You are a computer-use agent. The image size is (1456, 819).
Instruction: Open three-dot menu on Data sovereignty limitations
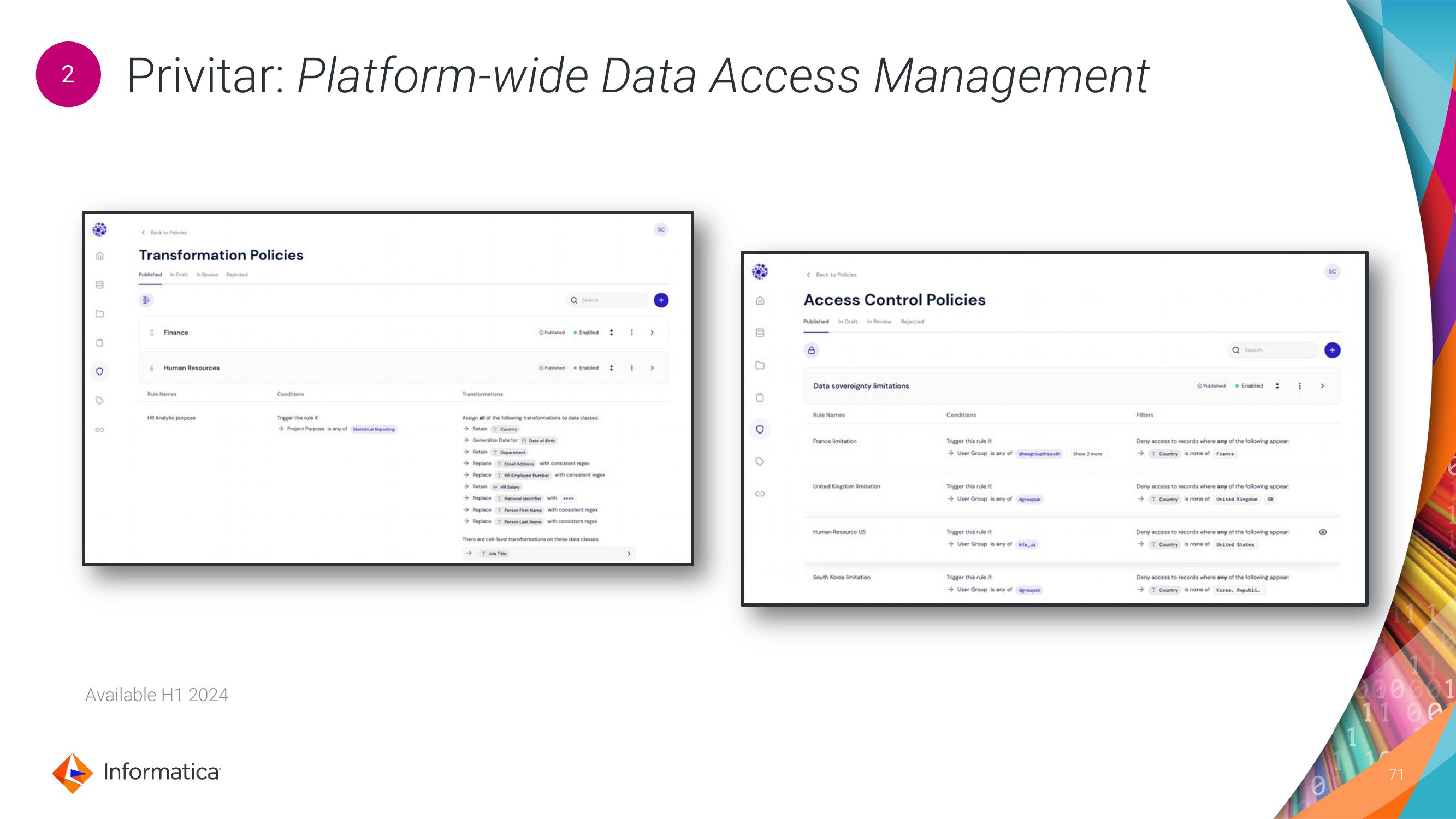[1299, 386]
